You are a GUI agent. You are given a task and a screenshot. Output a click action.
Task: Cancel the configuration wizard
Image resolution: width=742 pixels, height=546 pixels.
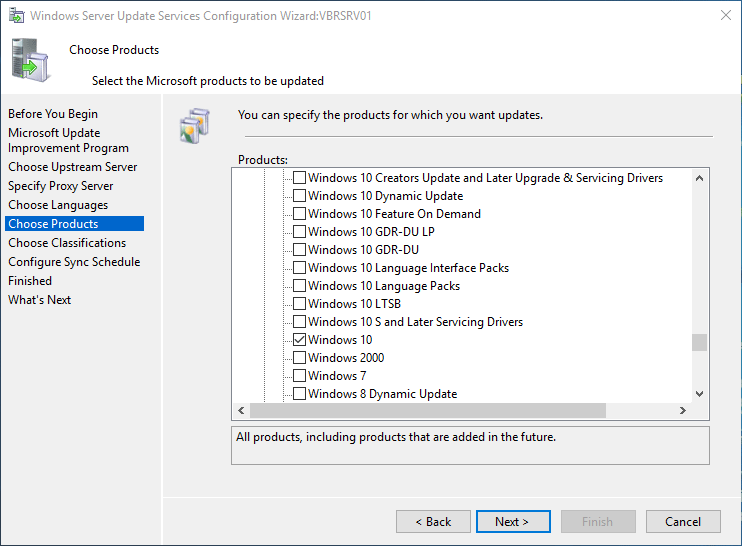[683, 521]
